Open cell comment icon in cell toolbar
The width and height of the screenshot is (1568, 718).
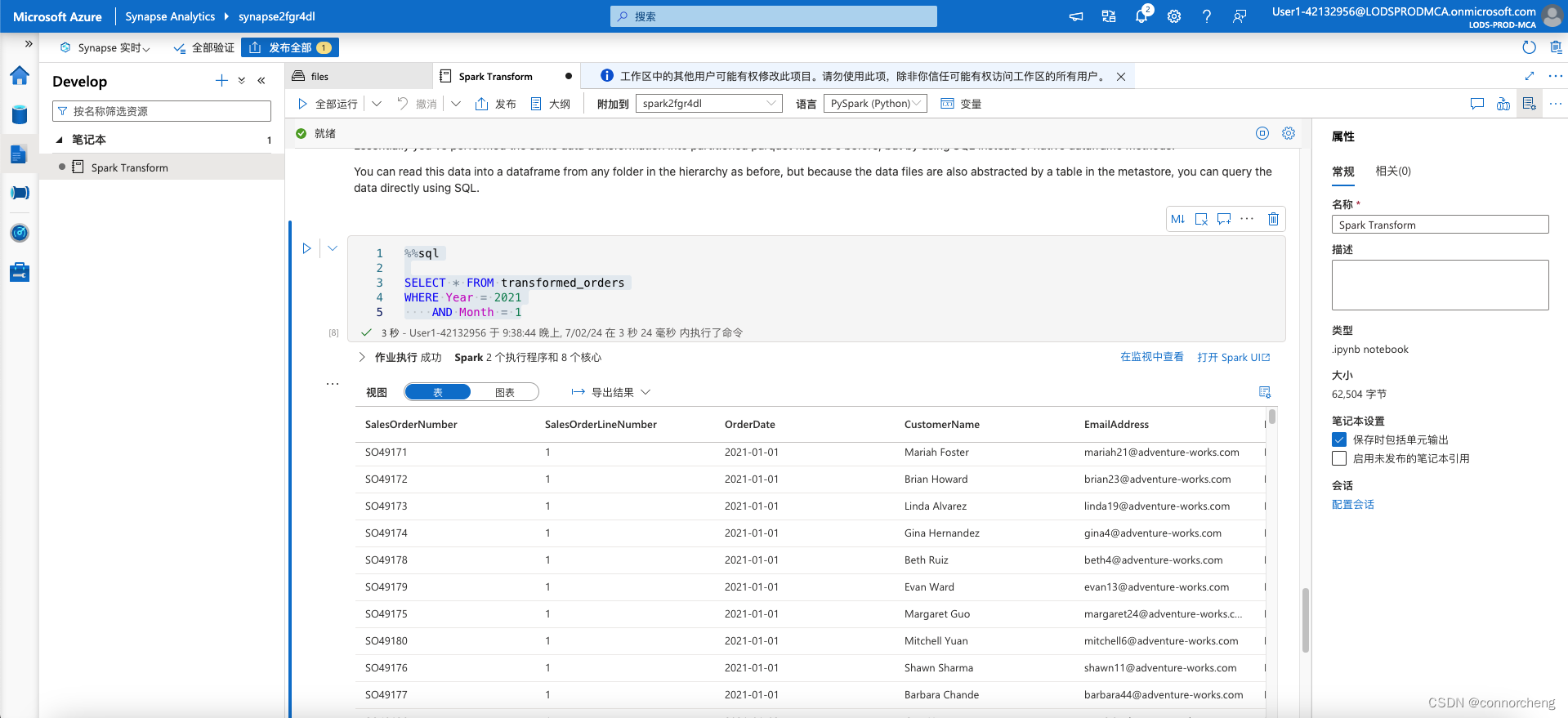[x=1223, y=219]
